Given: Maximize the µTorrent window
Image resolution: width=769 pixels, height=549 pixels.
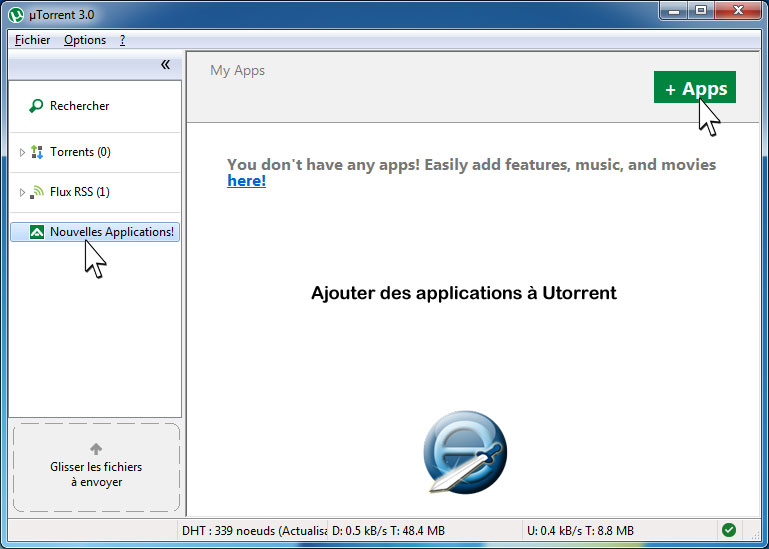Looking at the screenshot, I should click(x=701, y=11).
